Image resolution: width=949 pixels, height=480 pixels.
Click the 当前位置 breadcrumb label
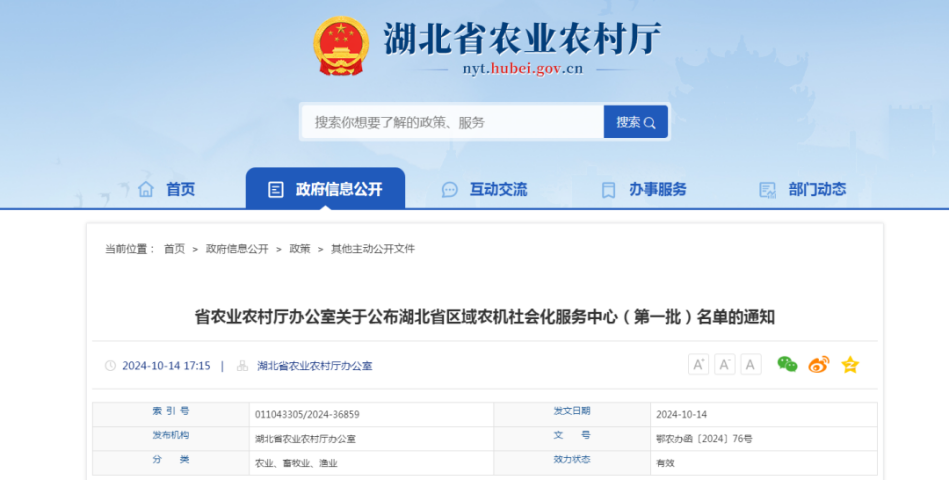pyautogui.click(x=130, y=249)
